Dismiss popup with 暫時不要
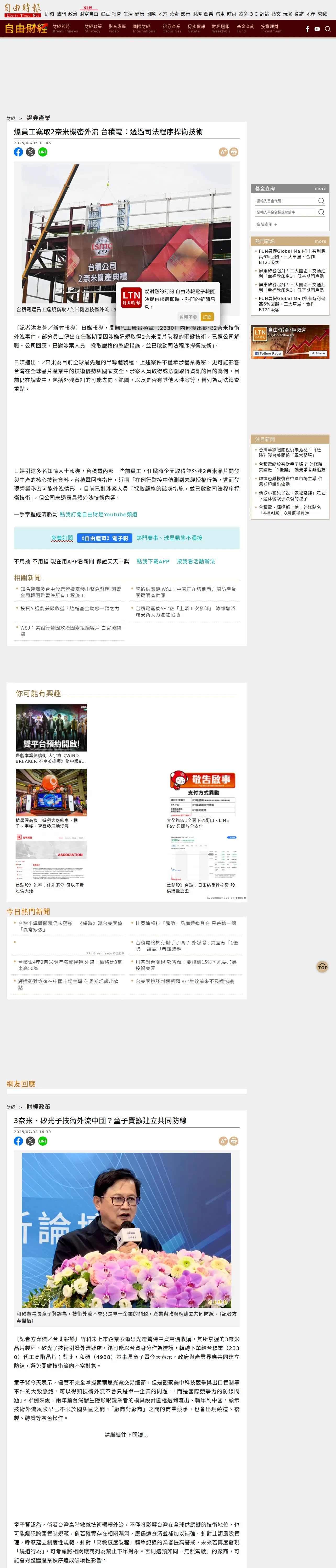This screenshot has width=336, height=1568. point(188,317)
